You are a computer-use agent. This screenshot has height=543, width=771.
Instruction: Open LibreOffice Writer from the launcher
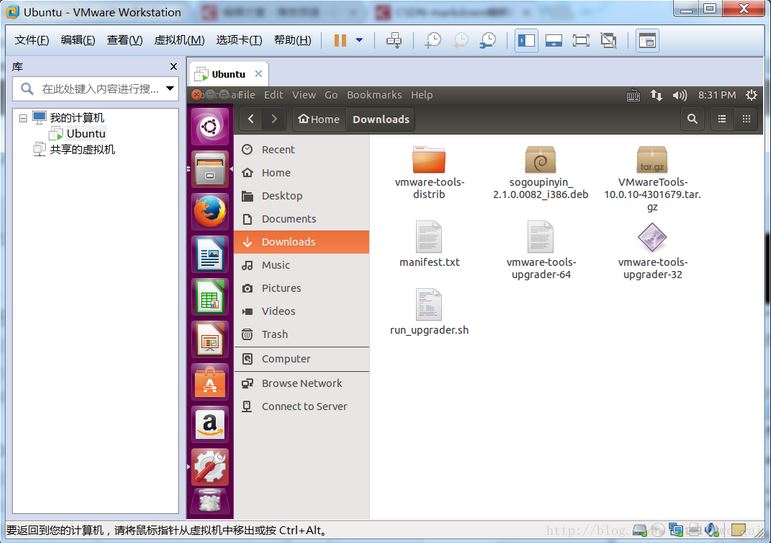(x=209, y=255)
